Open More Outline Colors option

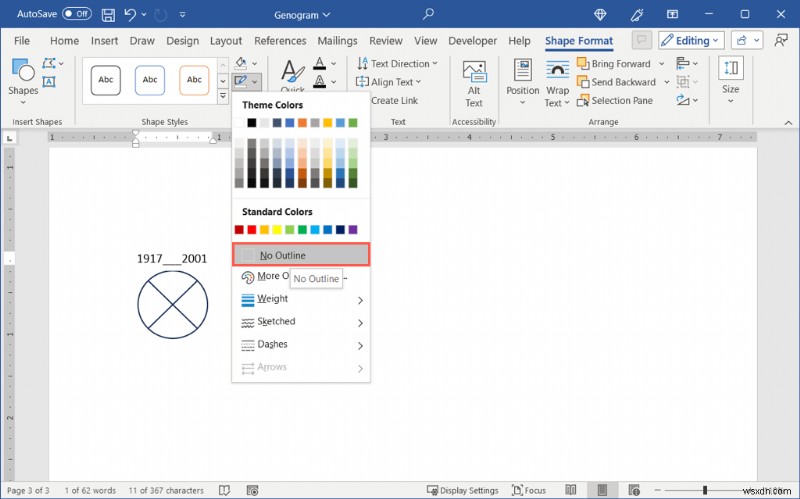point(301,277)
